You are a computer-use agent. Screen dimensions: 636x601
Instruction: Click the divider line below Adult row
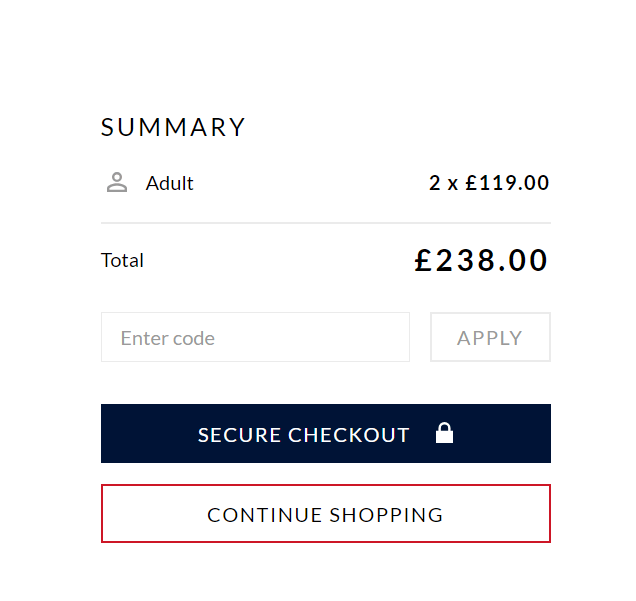point(326,223)
